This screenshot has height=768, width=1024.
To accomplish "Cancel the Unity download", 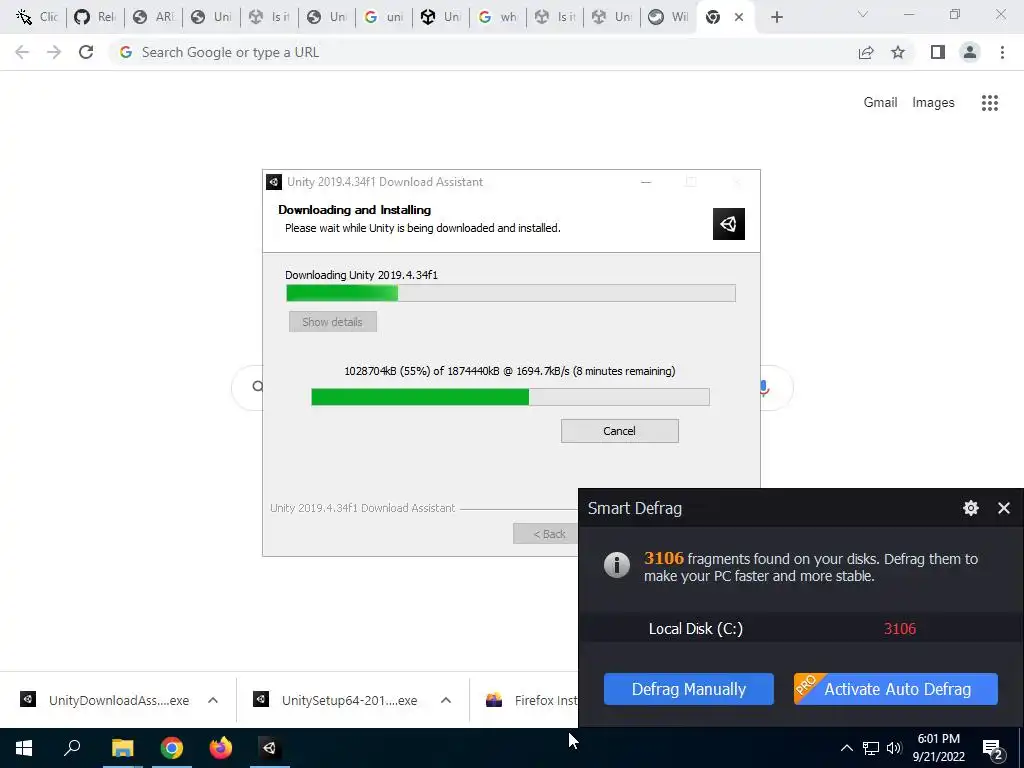I will 619,431.
